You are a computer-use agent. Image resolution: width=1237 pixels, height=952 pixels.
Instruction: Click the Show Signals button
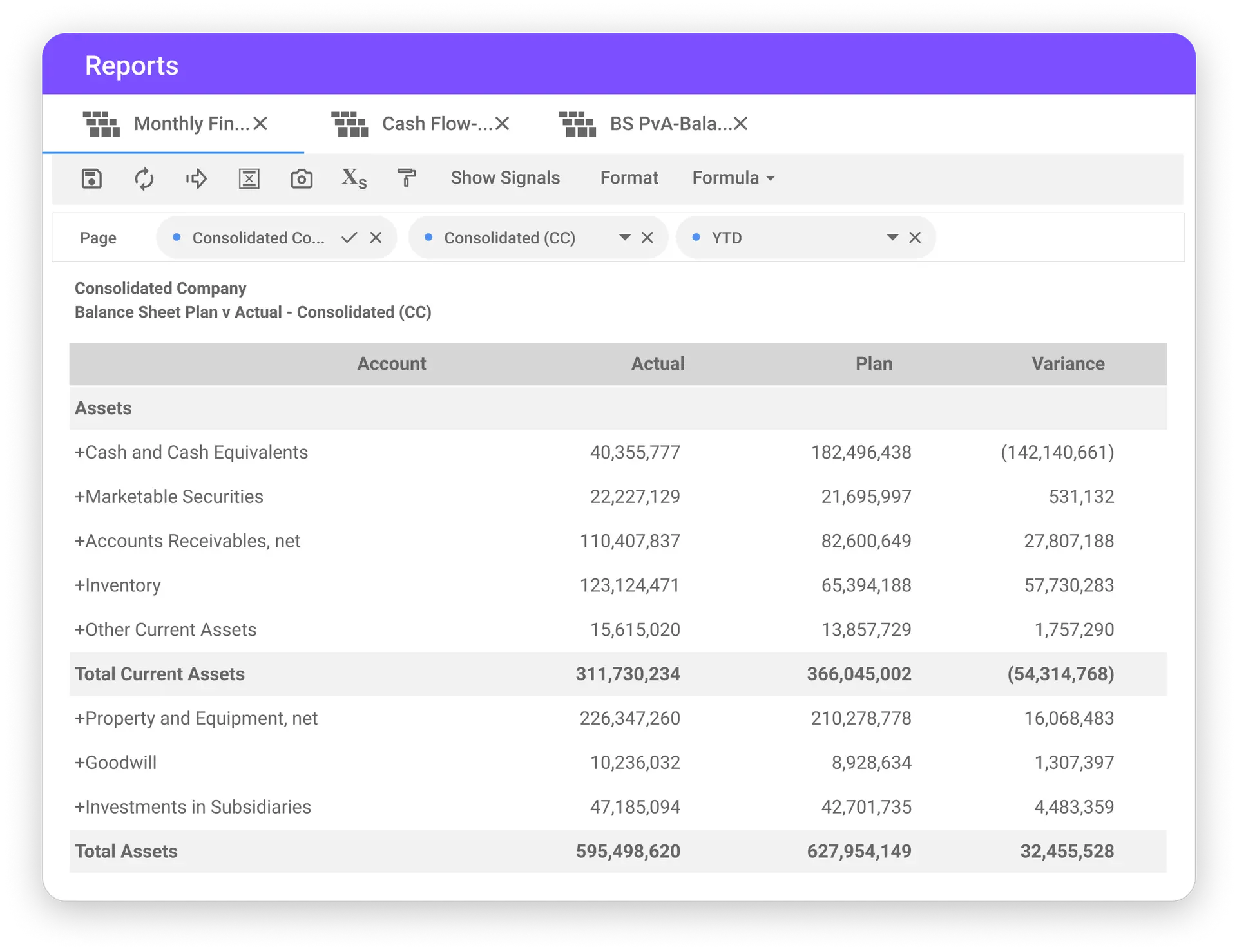[505, 178]
